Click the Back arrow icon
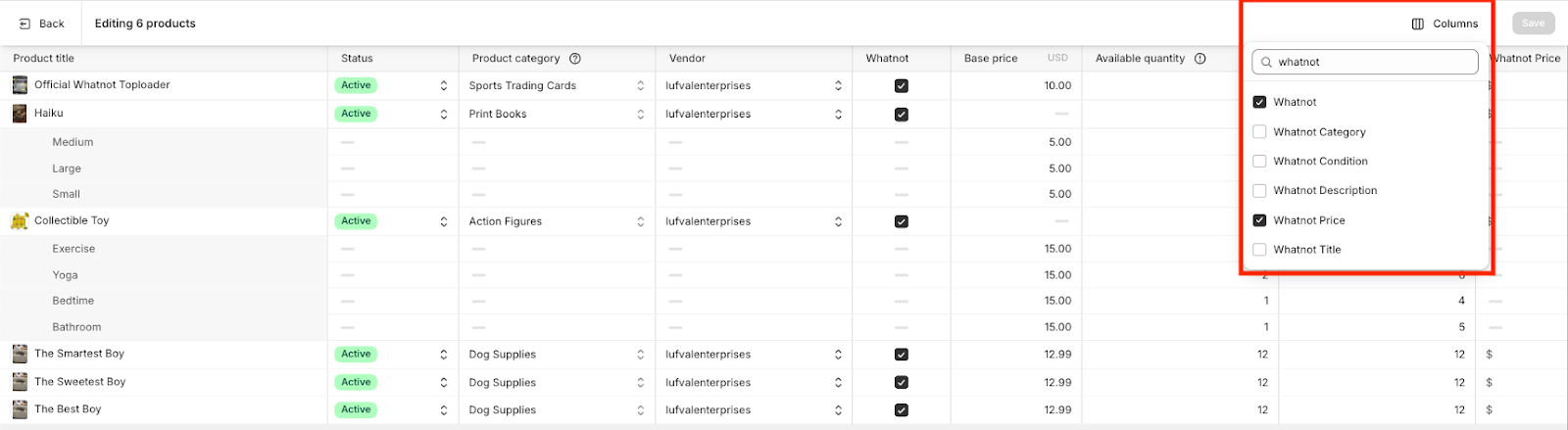 click(x=24, y=24)
